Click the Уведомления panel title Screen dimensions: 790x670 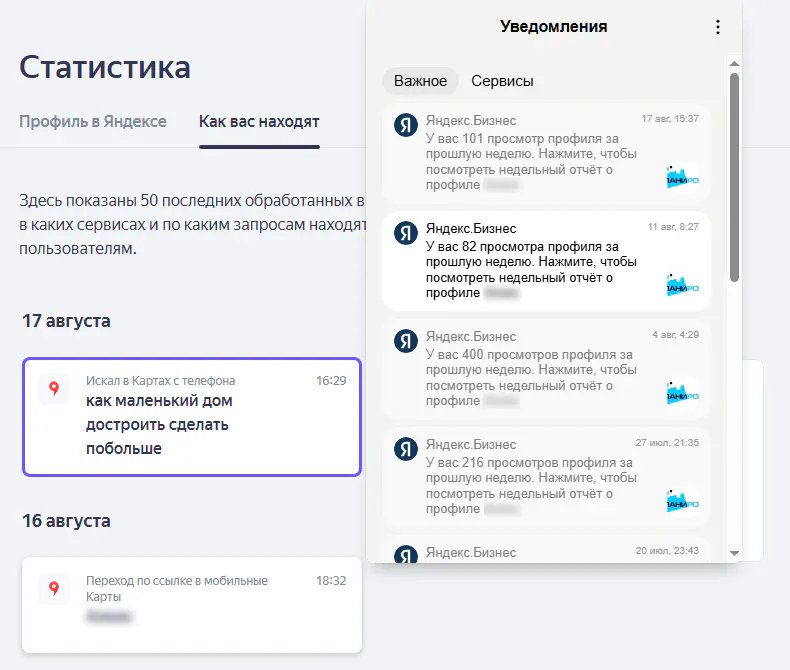[x=554, y=26]
